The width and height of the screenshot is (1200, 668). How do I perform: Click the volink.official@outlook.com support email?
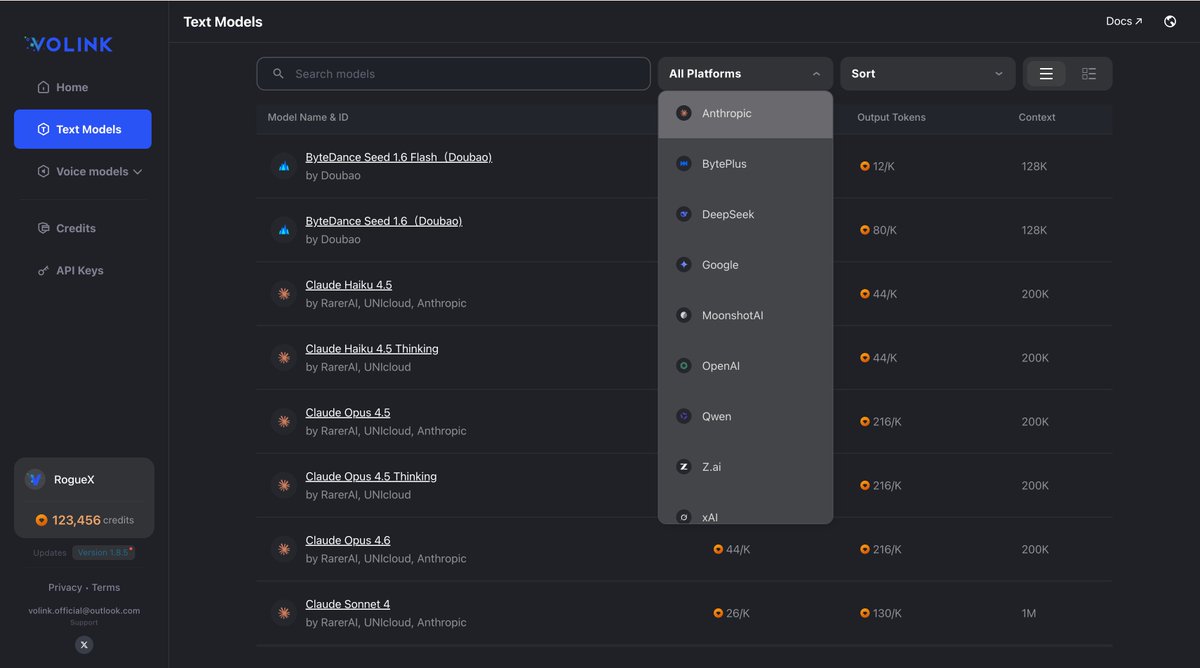[x=84, y=610]
